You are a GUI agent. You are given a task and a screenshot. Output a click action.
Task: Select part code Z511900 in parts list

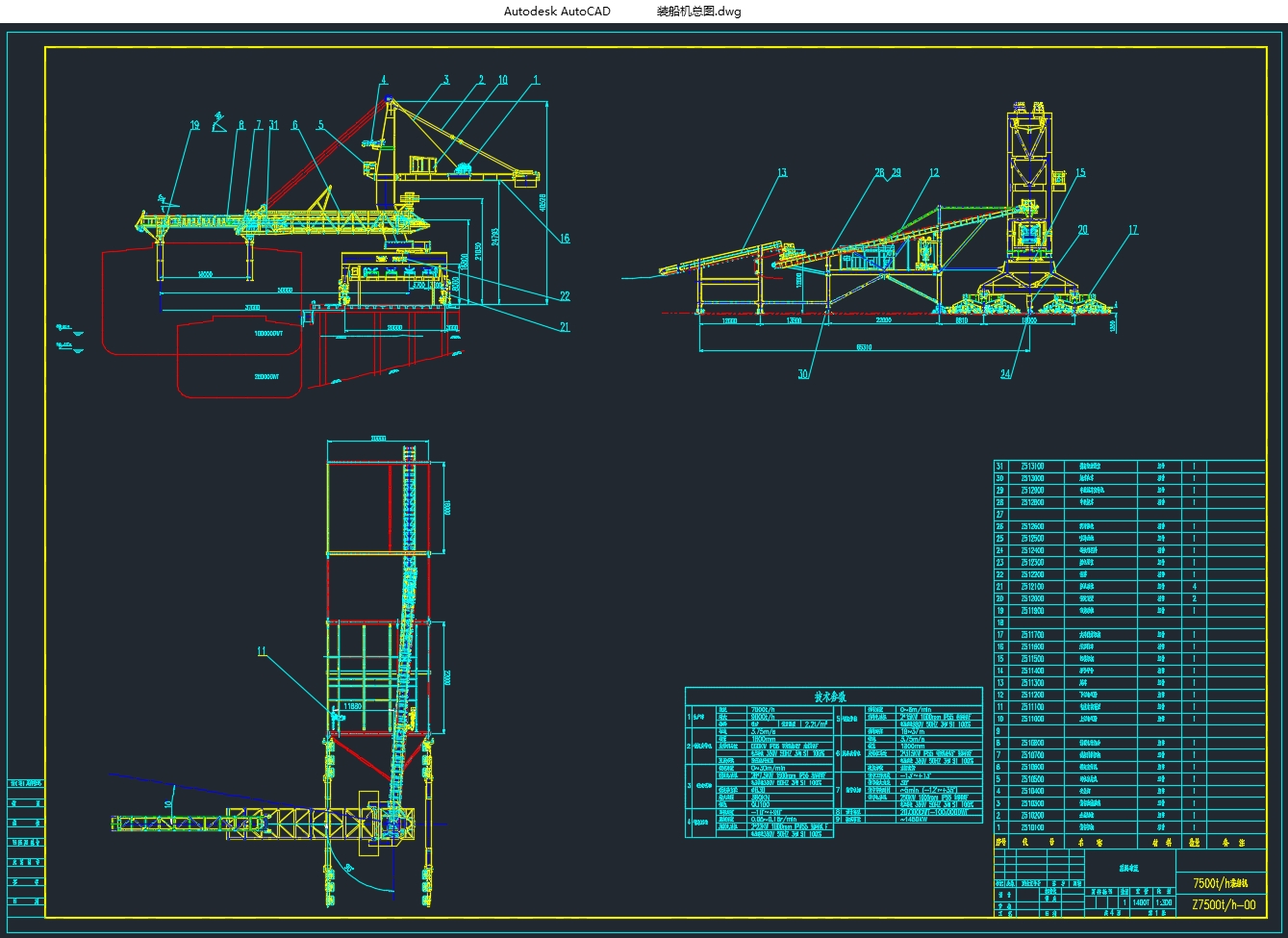coord(1033,611)
